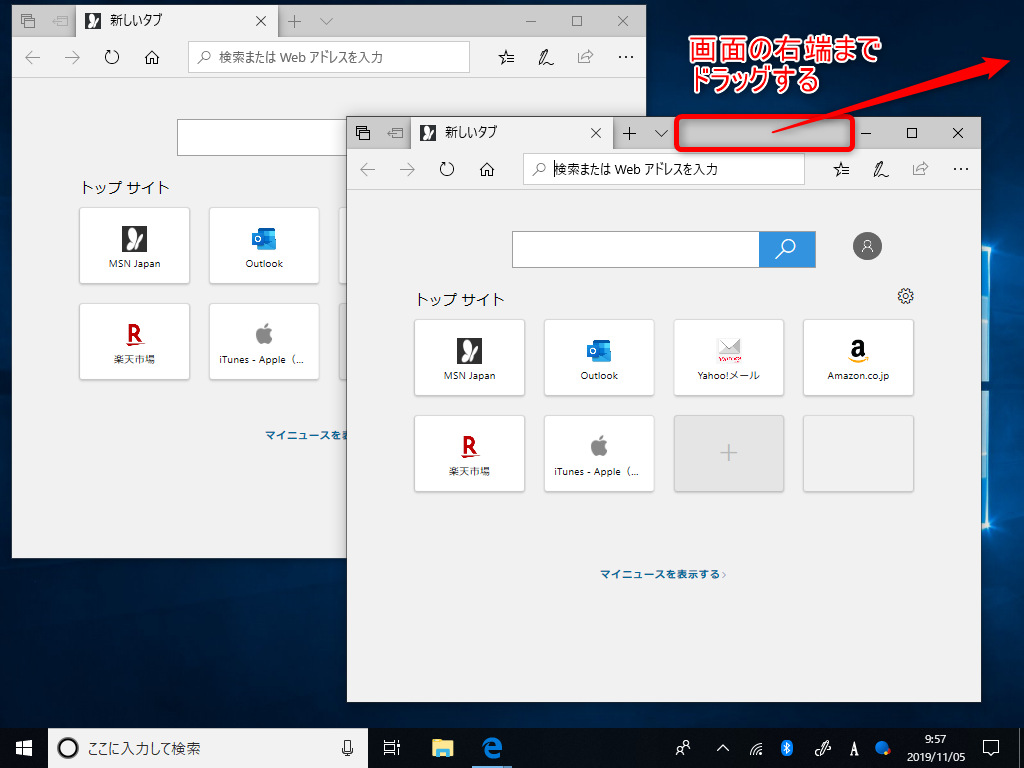Click the blue search button

pos(787,249)
